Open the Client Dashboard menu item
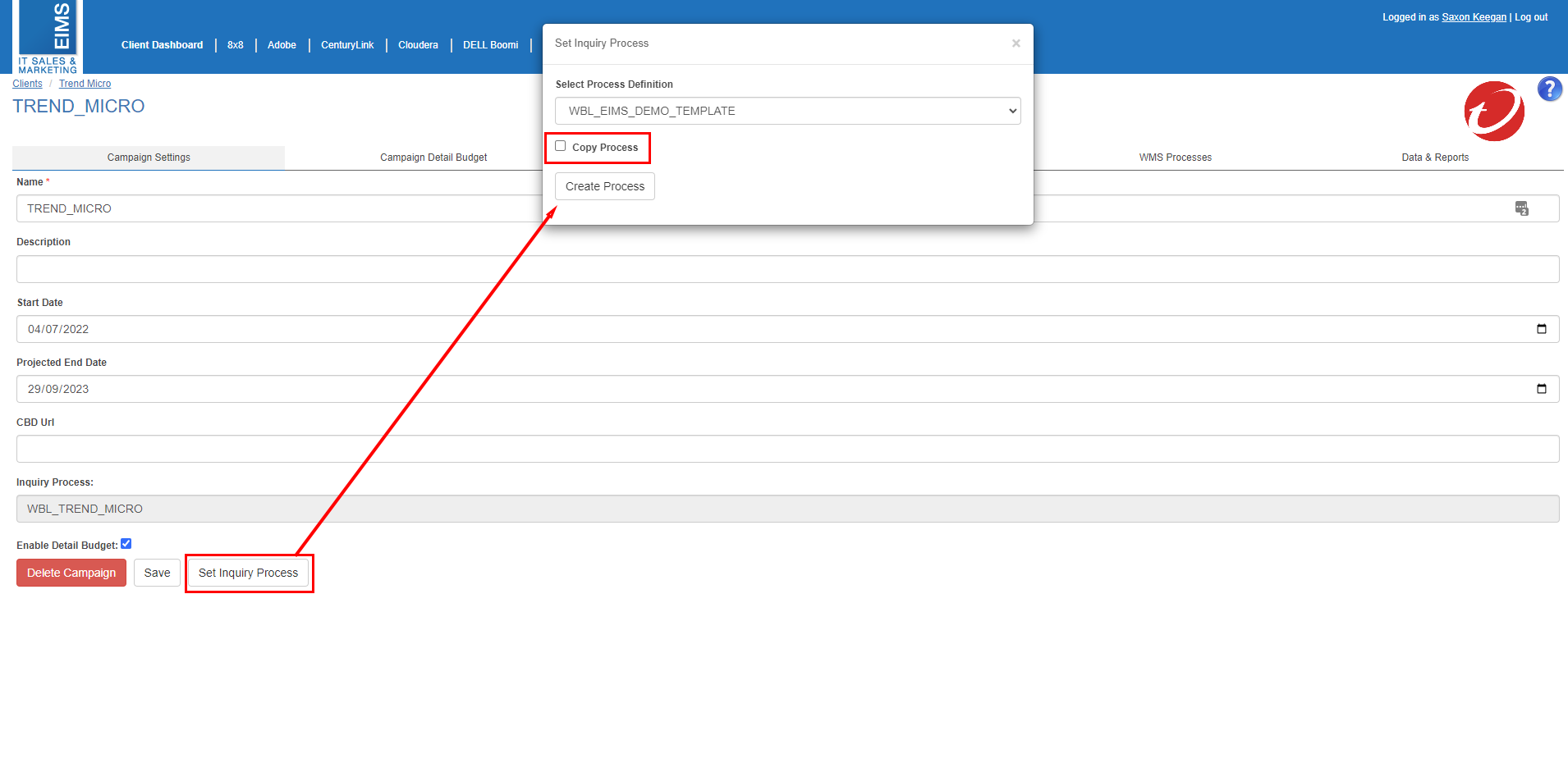Screen dimensions: 1568x763 pos(162,45)
